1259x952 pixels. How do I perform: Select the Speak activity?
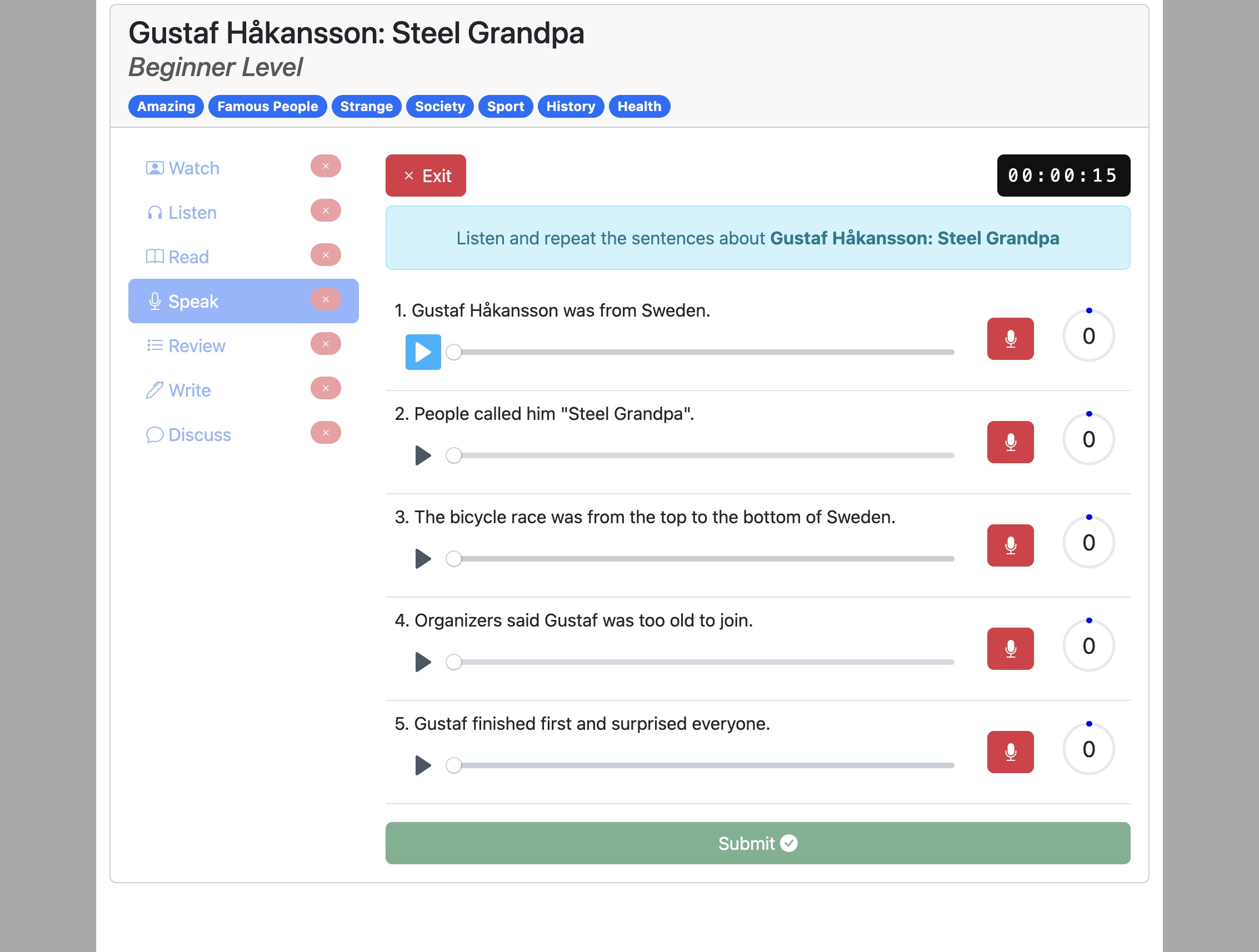[x=243, y=301]
